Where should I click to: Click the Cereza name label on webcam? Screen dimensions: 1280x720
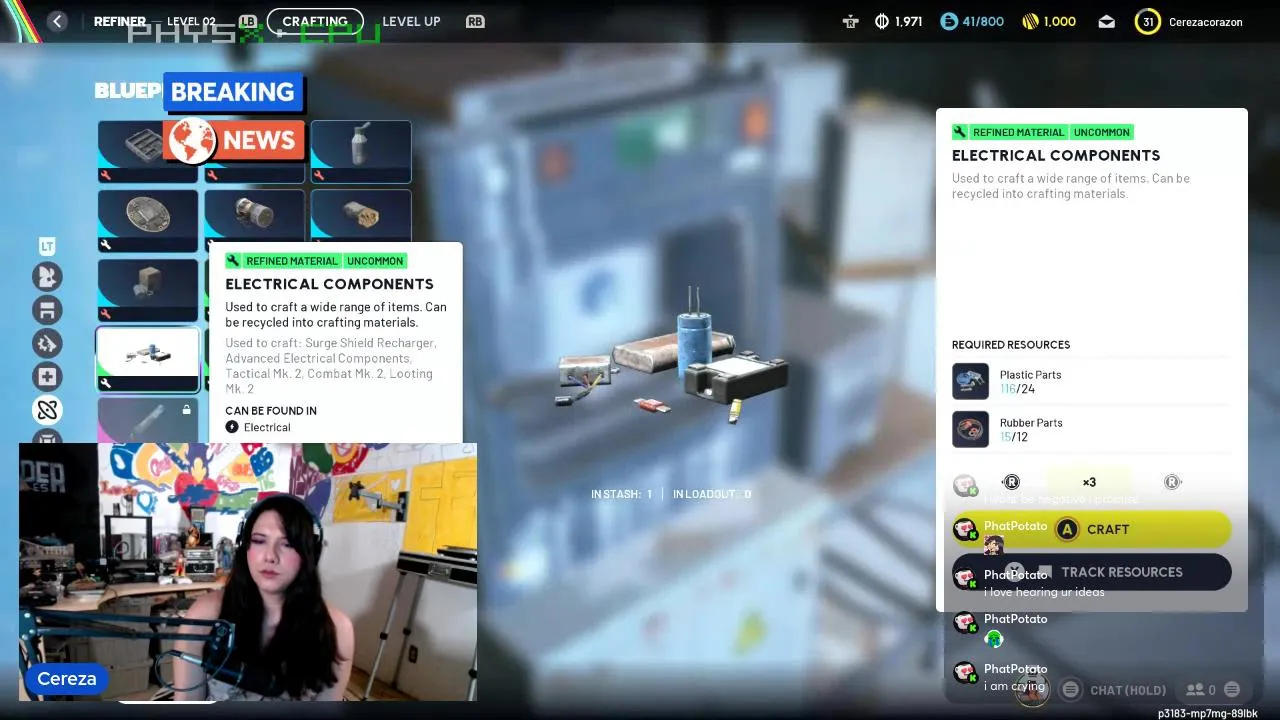[x=67, y=678]
